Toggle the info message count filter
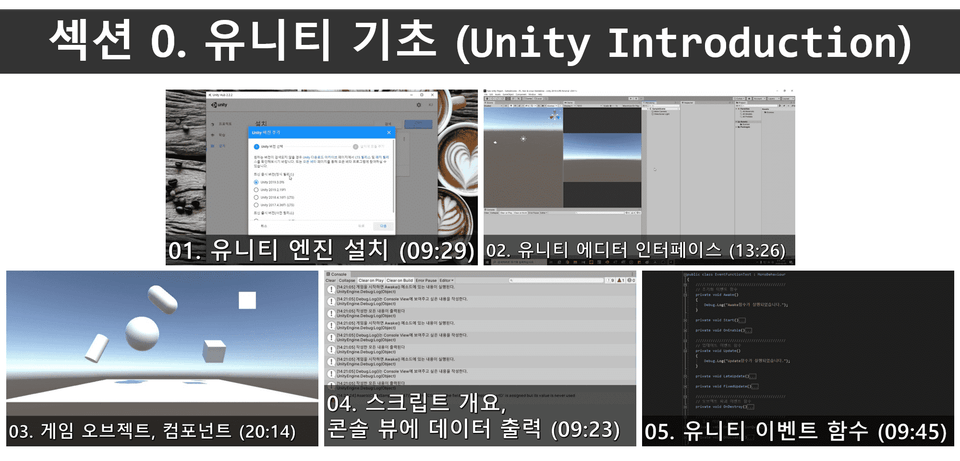960x461 pixels. tap(610, 280)
